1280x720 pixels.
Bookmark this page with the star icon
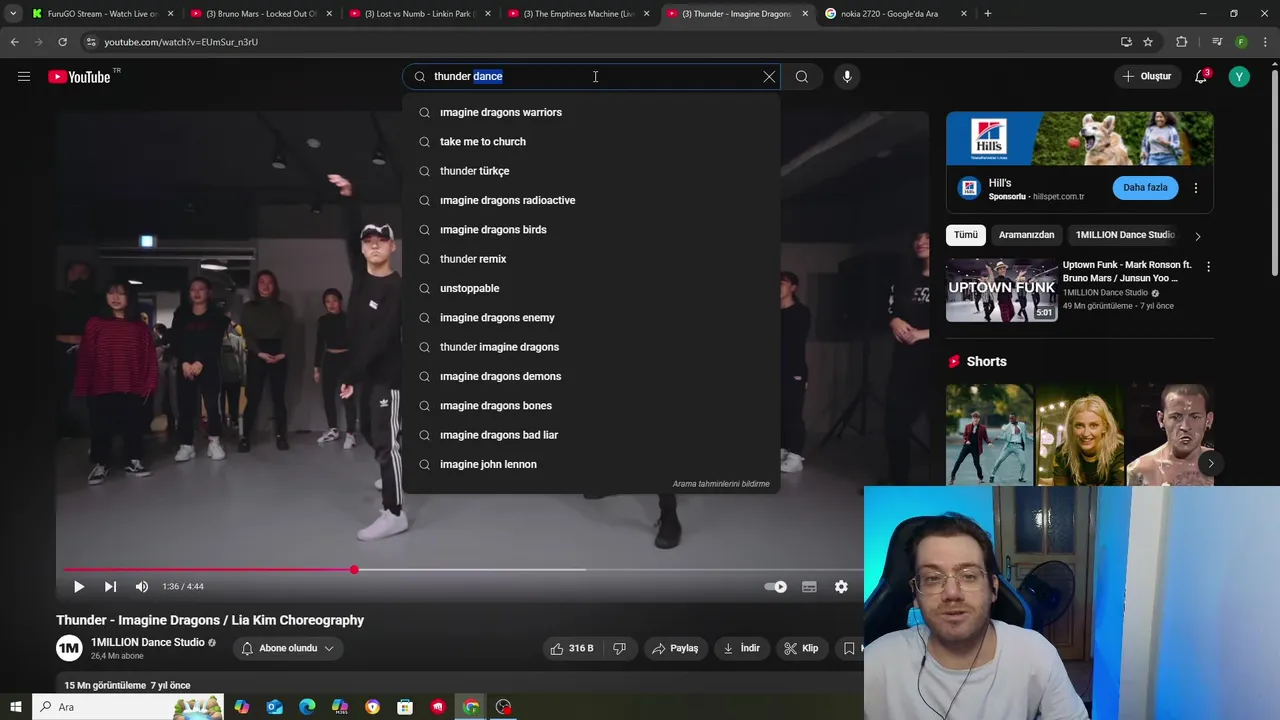(1148, 42)
